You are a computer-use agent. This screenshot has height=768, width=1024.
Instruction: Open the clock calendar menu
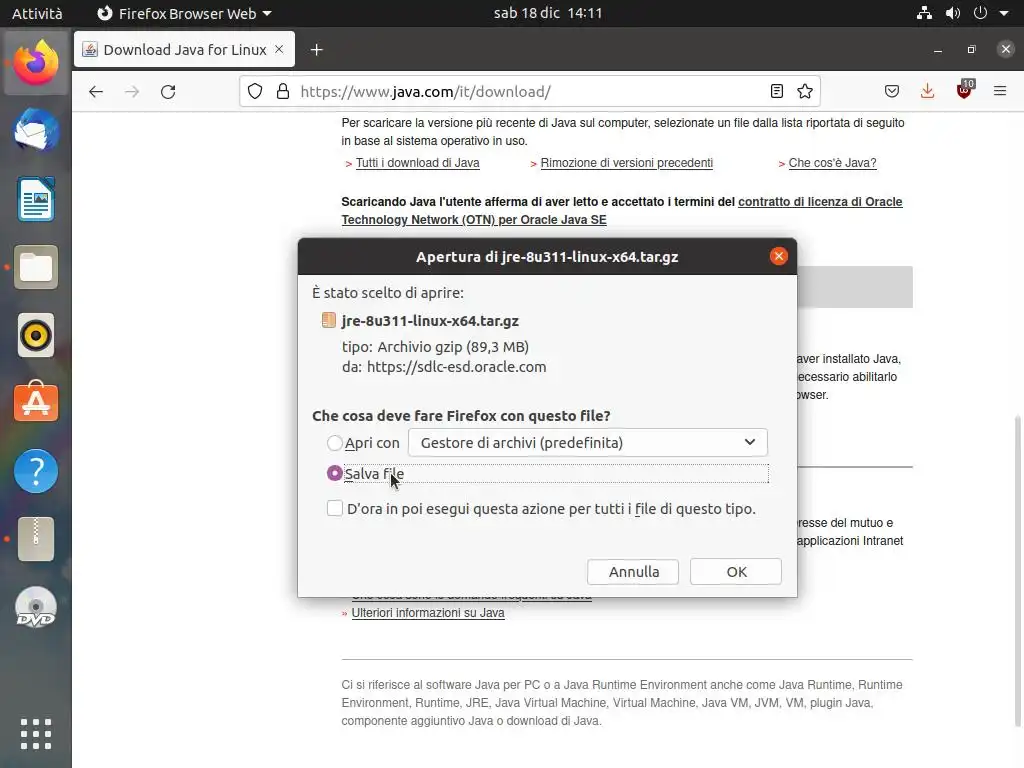point(548,13)
